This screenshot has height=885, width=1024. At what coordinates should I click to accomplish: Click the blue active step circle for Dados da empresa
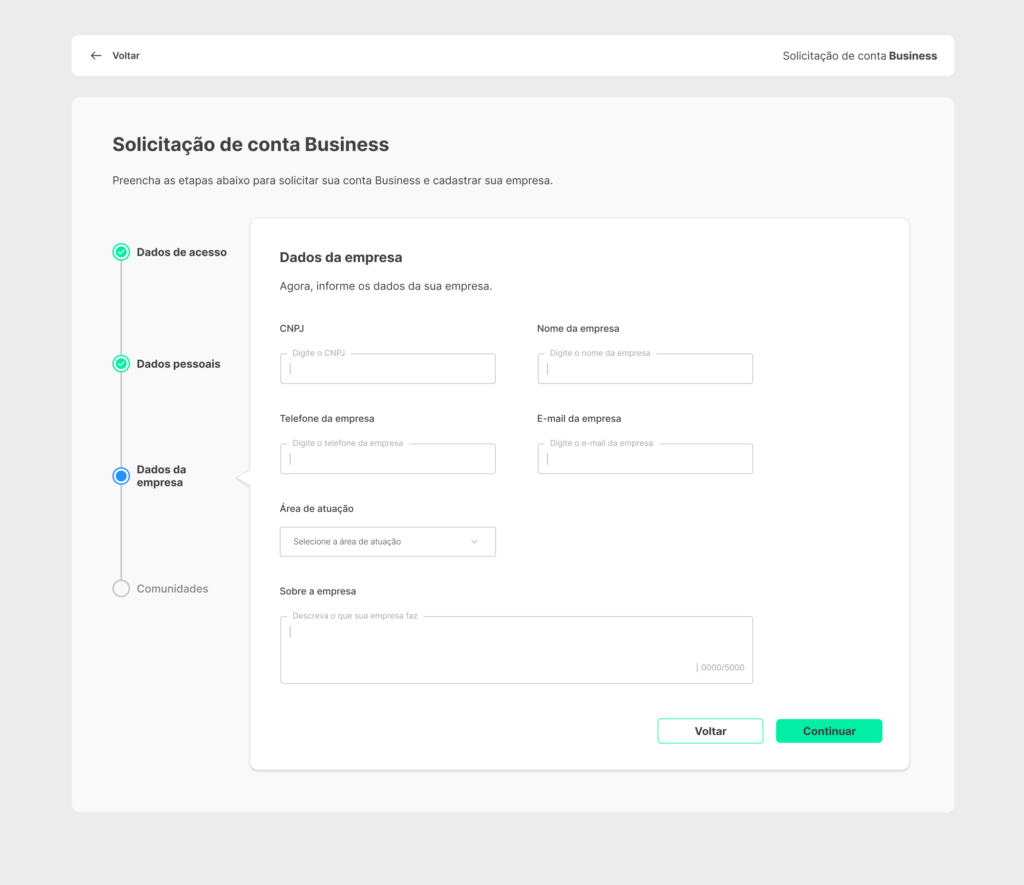[x=121, y=476]
